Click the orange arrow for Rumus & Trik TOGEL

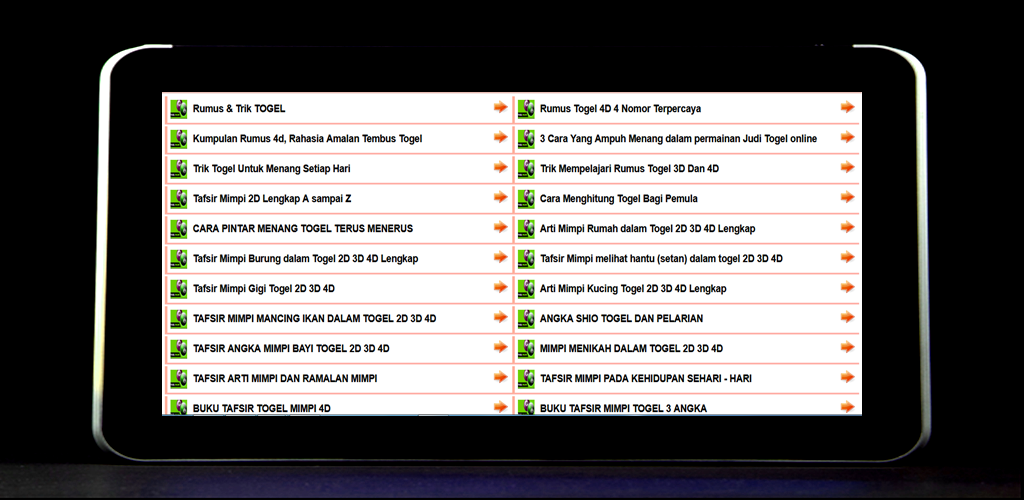tap(500, 108)
